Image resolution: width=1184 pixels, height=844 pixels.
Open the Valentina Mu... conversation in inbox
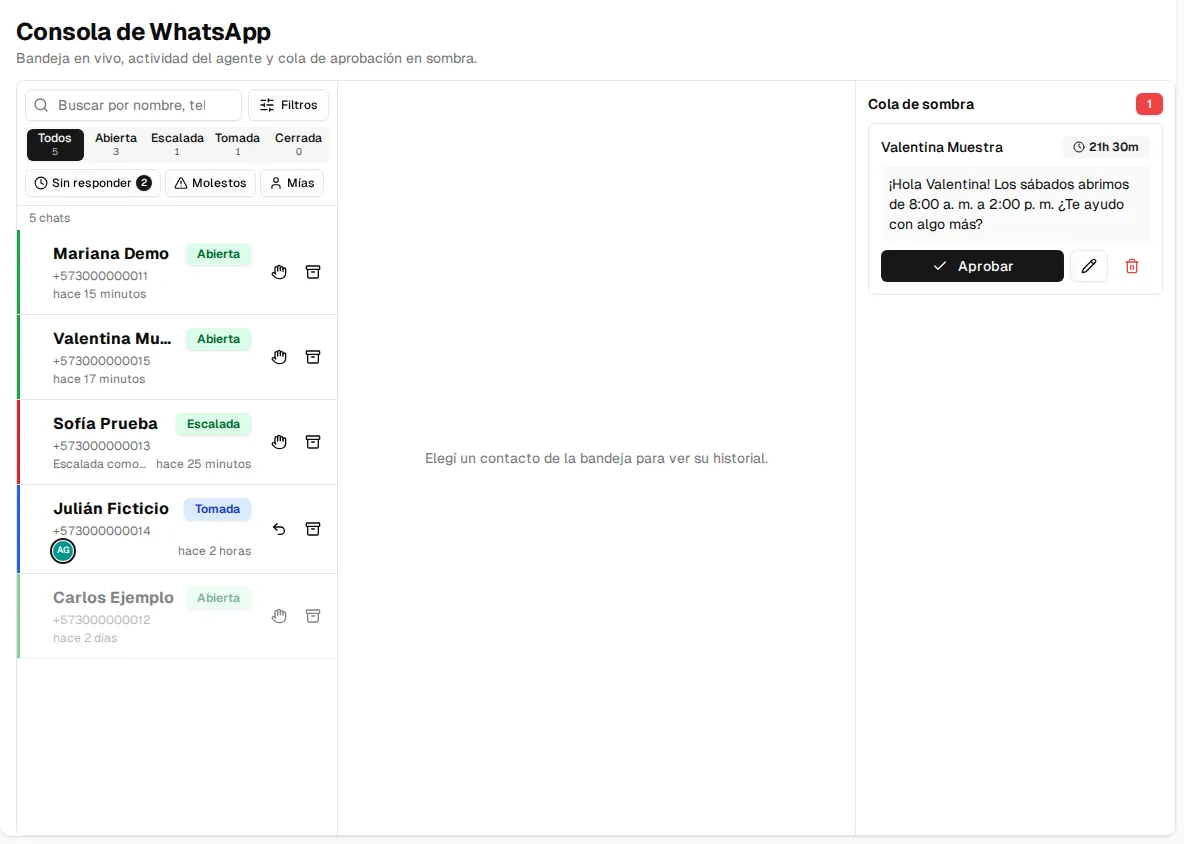point(177,357)
